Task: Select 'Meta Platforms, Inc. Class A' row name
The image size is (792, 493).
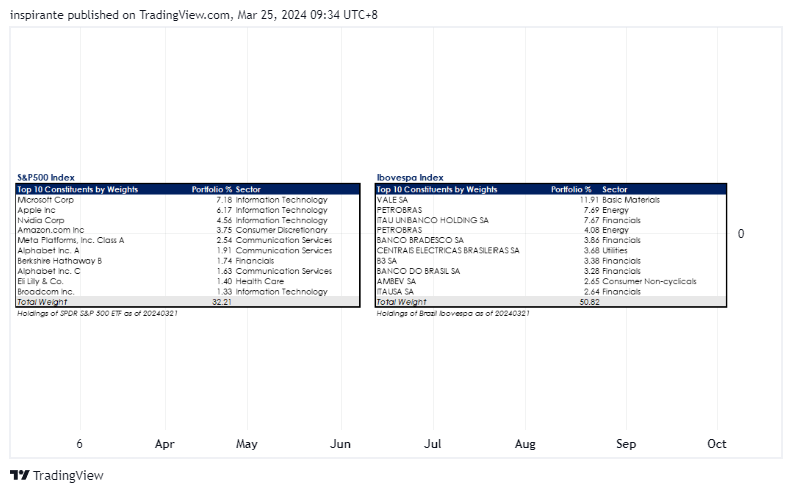Action: point(71,240)
